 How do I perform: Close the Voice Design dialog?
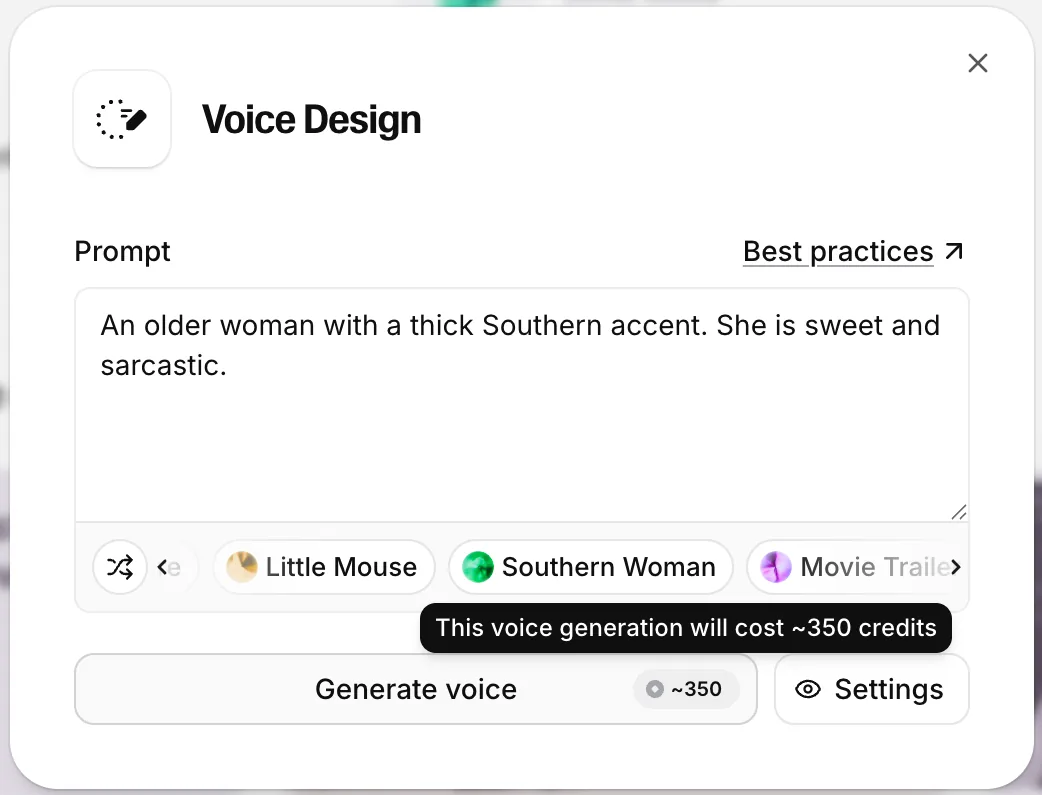[978, 63]
